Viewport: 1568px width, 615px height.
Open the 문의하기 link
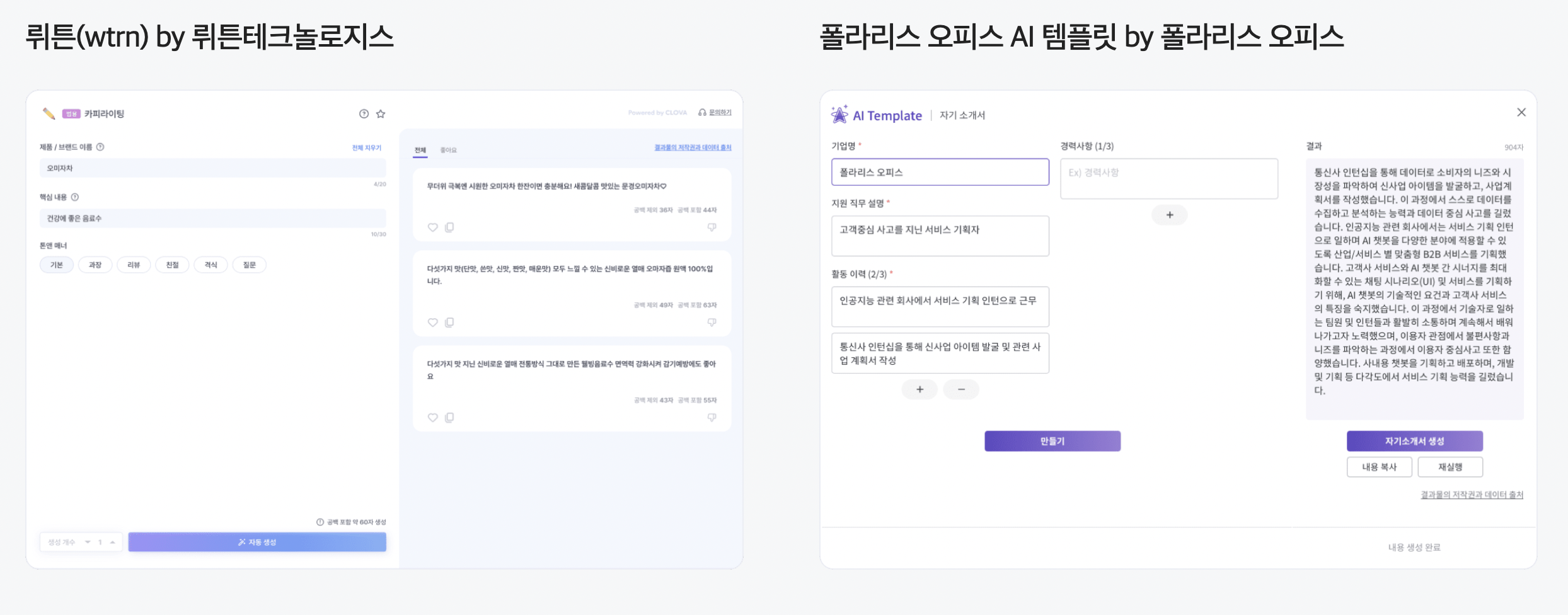pos(720,112)
